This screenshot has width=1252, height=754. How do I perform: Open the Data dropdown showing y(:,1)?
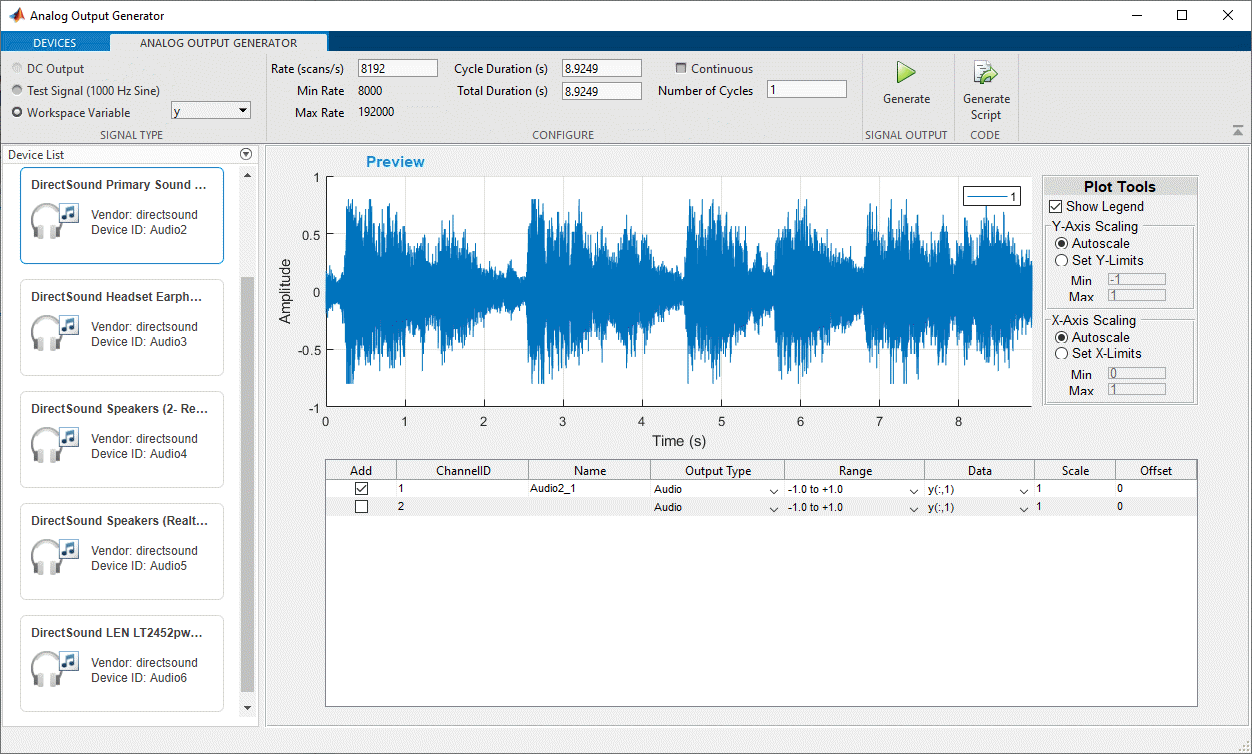[1023, 490]
